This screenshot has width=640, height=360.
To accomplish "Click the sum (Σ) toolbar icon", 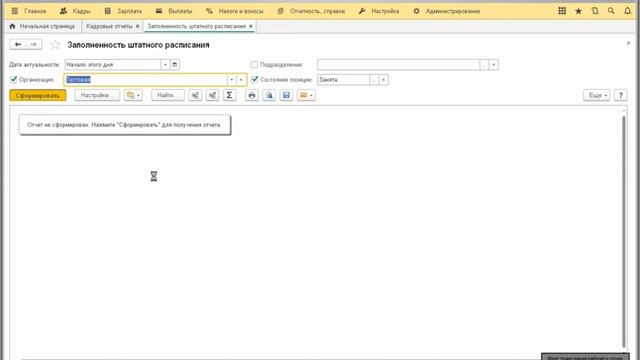I will pyautogui.click(x=229, y=95).
